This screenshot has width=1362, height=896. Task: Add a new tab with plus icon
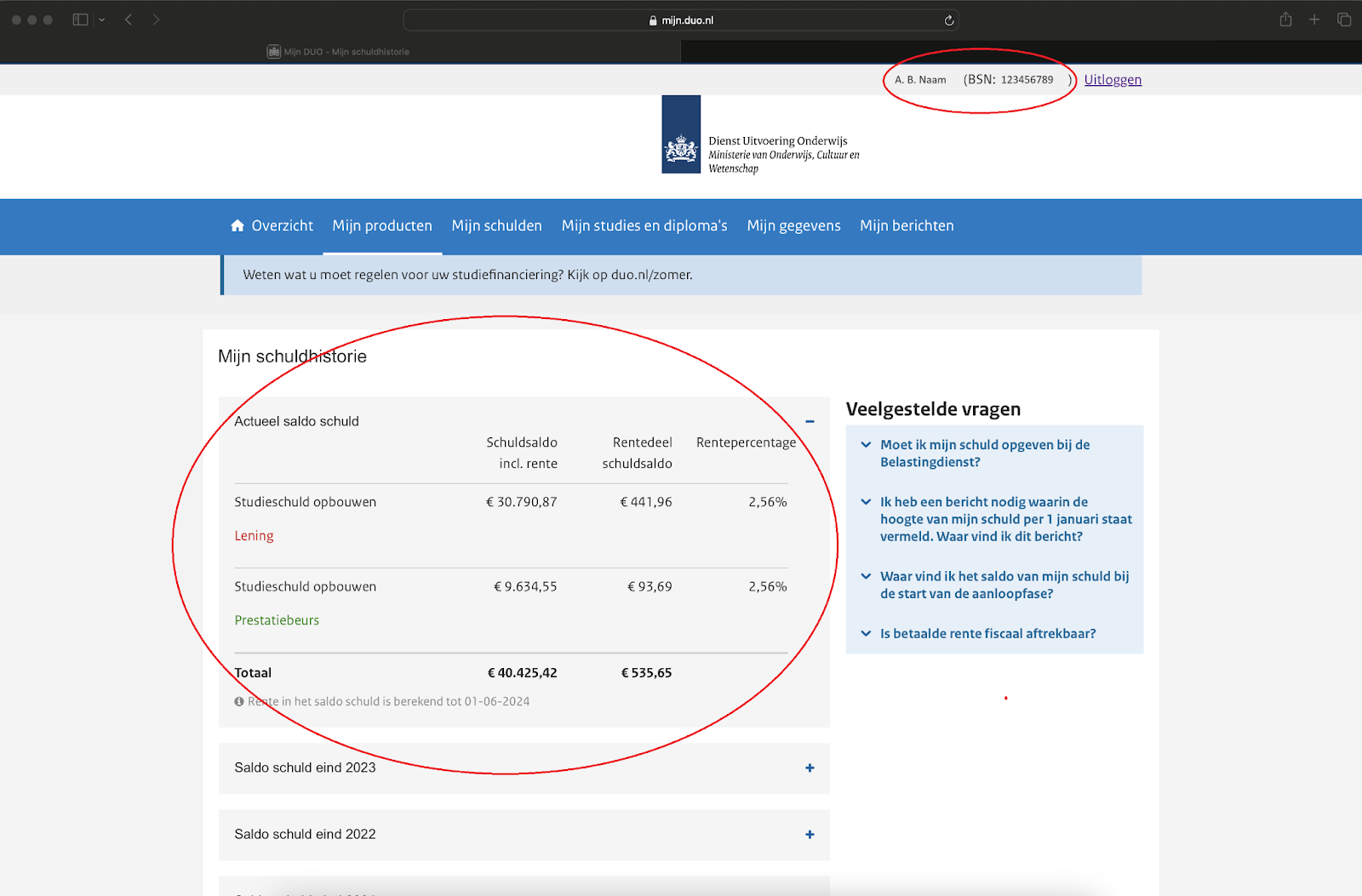pos(1314,20)
